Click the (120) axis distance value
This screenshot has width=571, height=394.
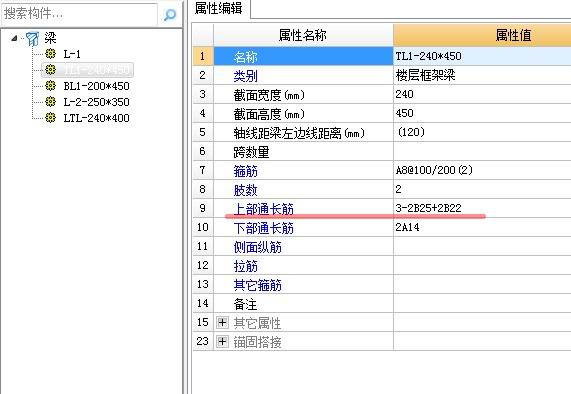[x=411, y=132]
